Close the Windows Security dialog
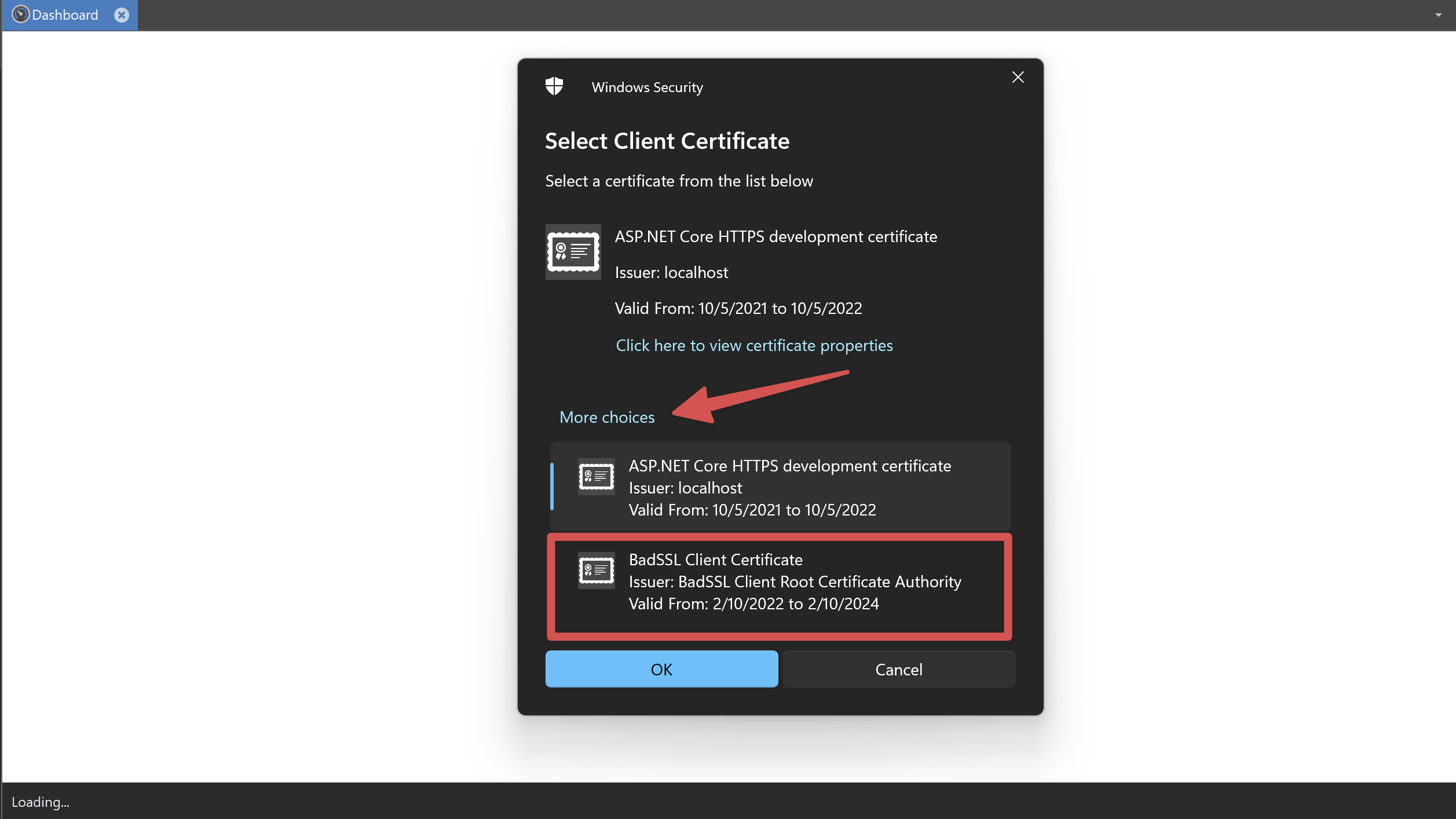This screenshot has width=1456, height=819. coord(1018,78)
